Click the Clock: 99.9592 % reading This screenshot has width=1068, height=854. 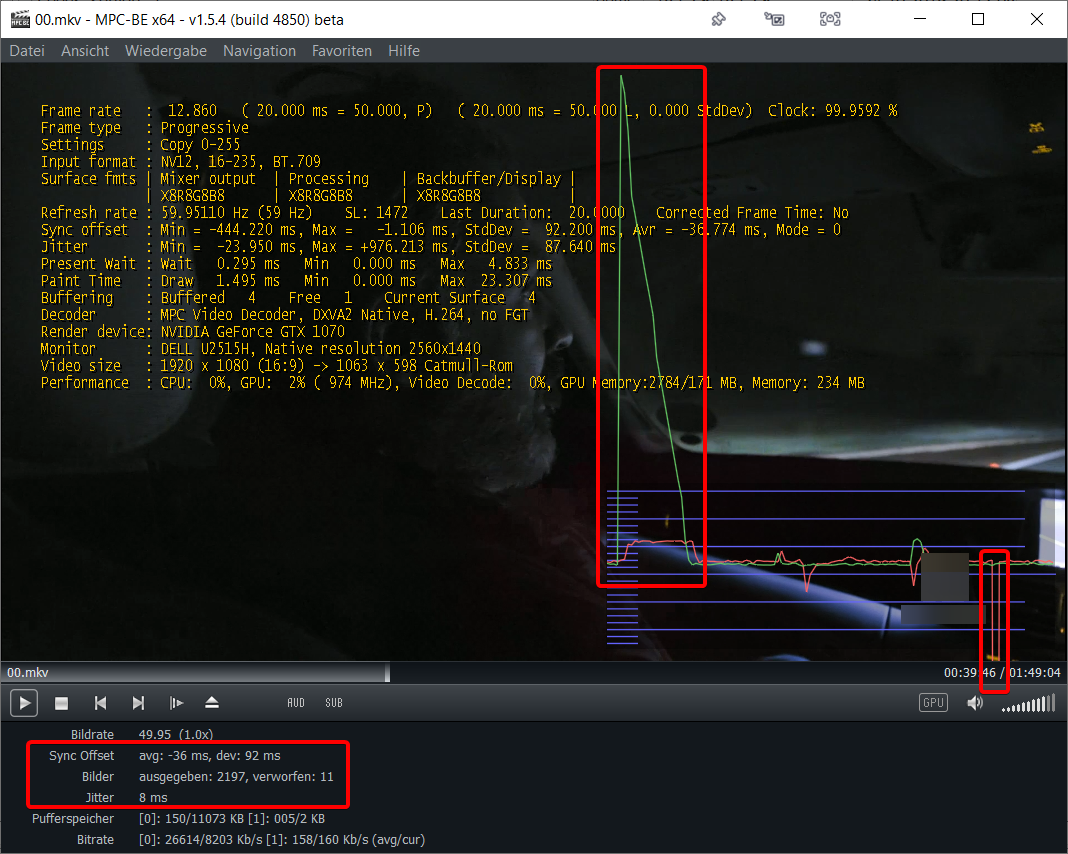pyautogui.click(x=832, y=110)
